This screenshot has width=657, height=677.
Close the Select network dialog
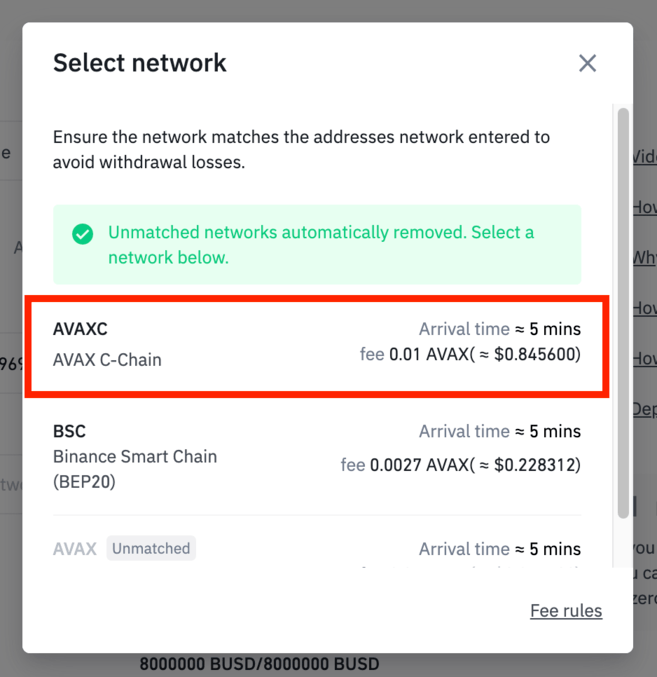coord(587,63)
